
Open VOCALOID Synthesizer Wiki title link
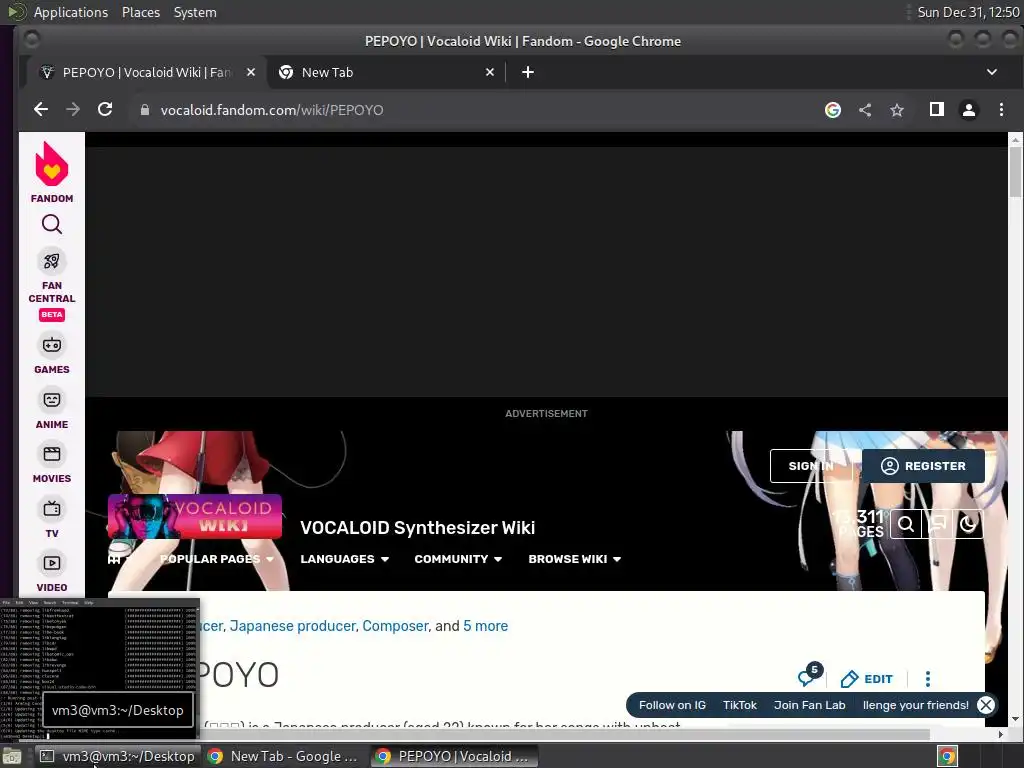pyautogui.click(x=417, y=528)
